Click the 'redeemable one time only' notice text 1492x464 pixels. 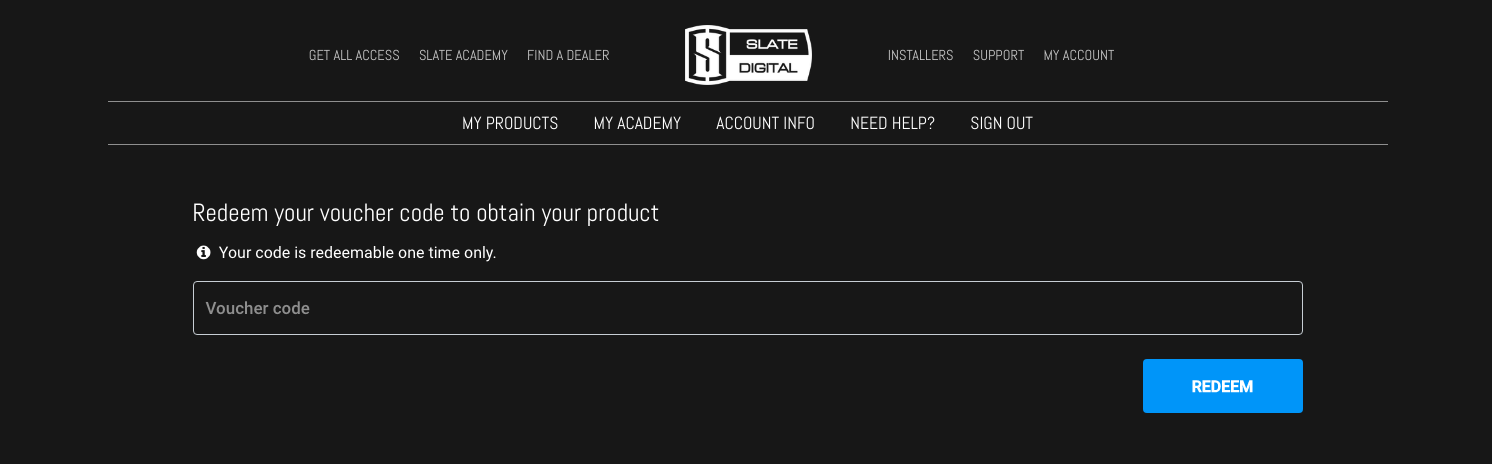pos(357,253)
